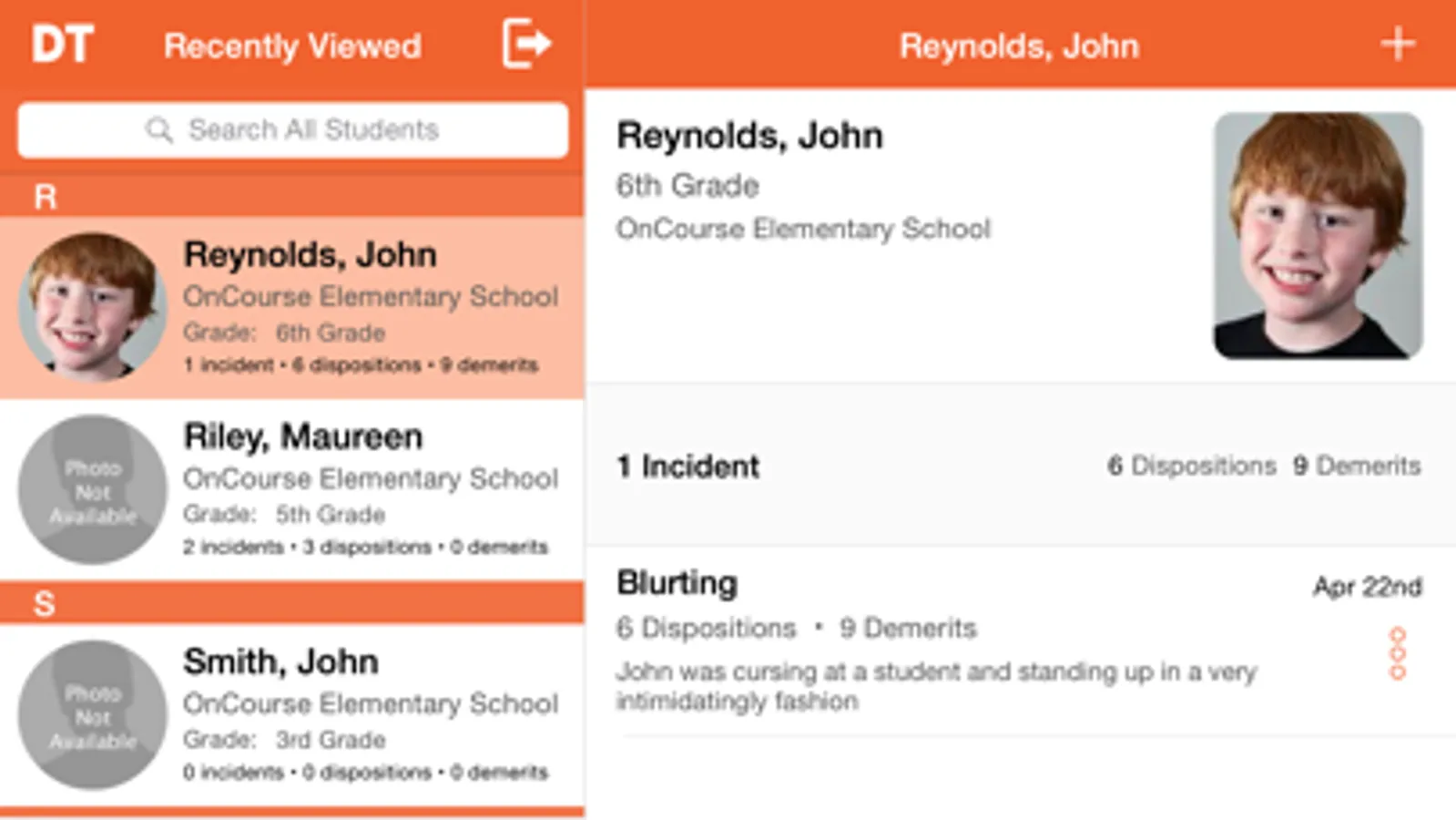Click the 6th Grade label in the profile
The image size is (1456, 820).
pyautogui.click(x=687, y=186)
